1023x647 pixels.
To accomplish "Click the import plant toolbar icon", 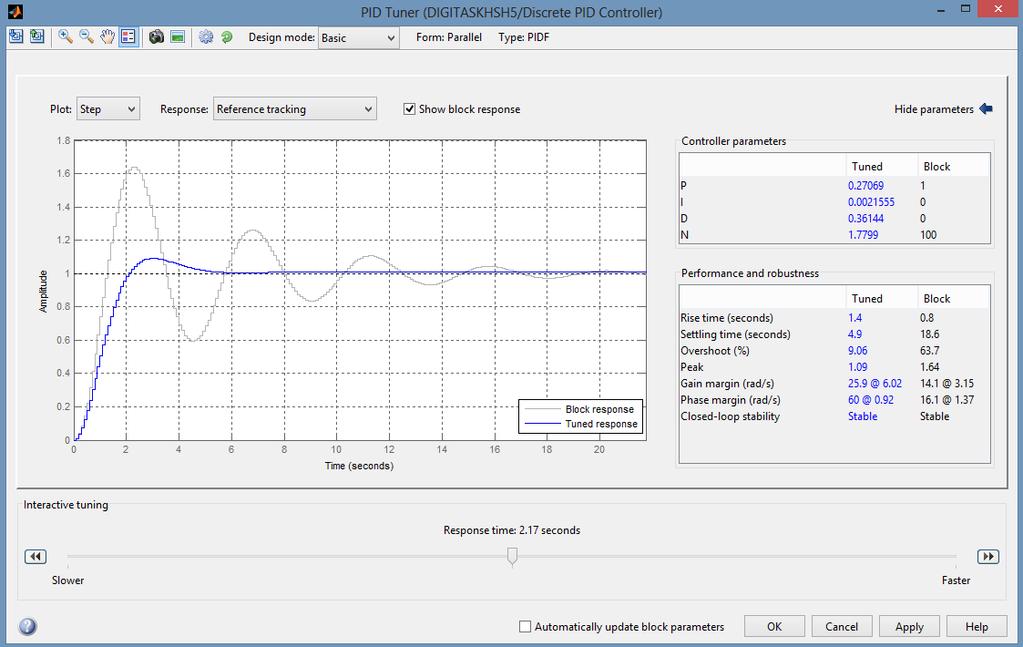I will point(16,37).
